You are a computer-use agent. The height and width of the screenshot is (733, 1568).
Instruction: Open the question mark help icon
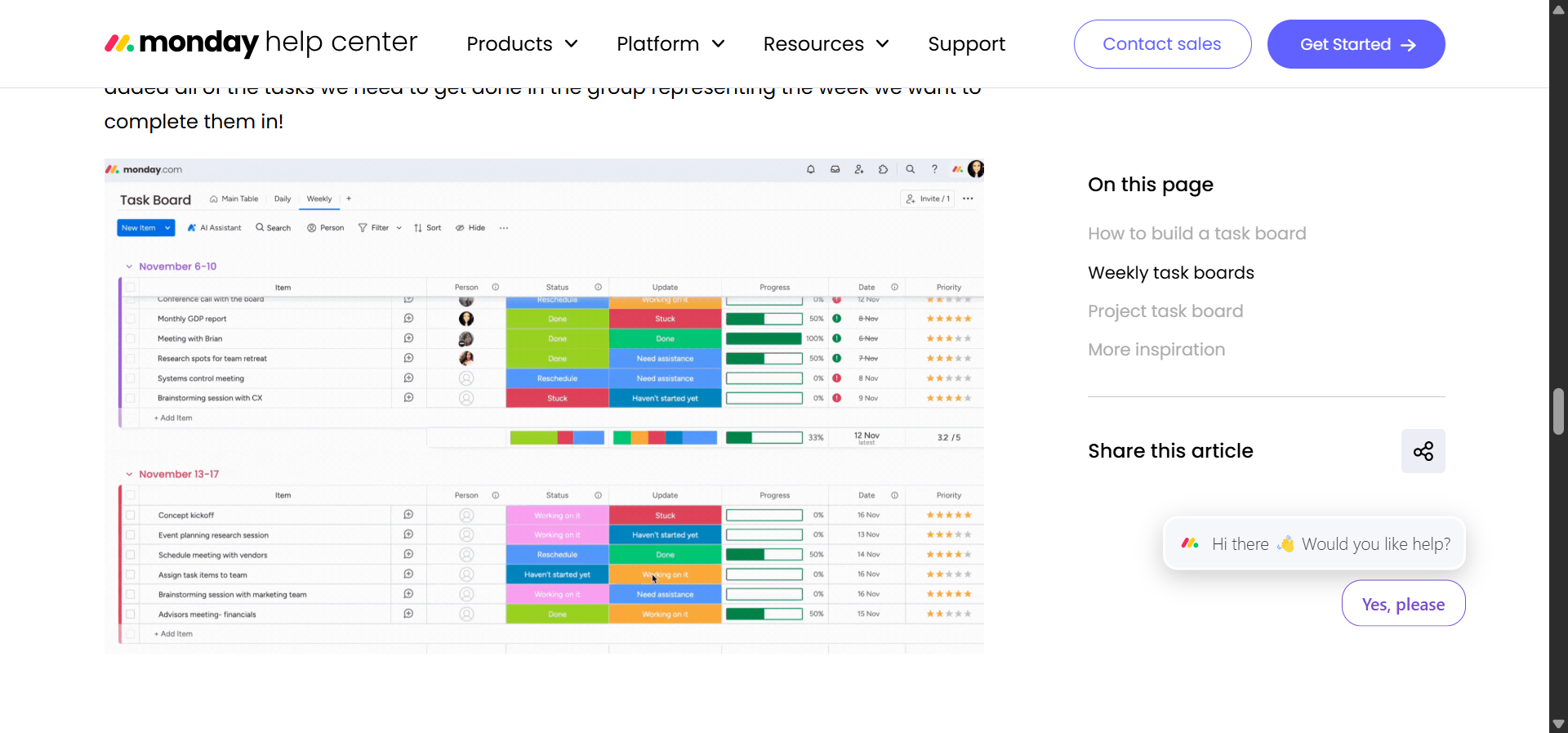tap(934, 169)
